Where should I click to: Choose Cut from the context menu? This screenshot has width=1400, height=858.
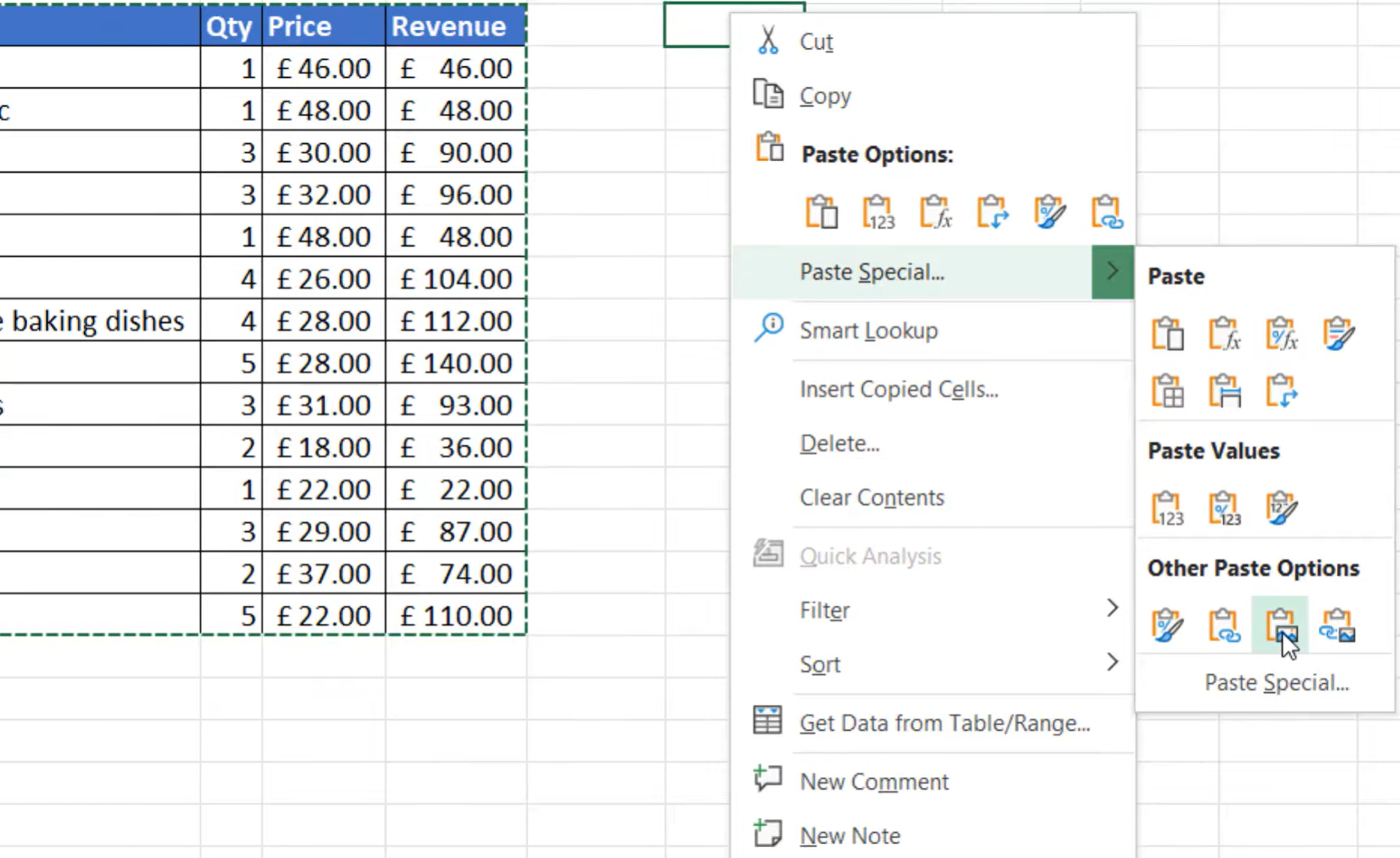pos(933,42)
